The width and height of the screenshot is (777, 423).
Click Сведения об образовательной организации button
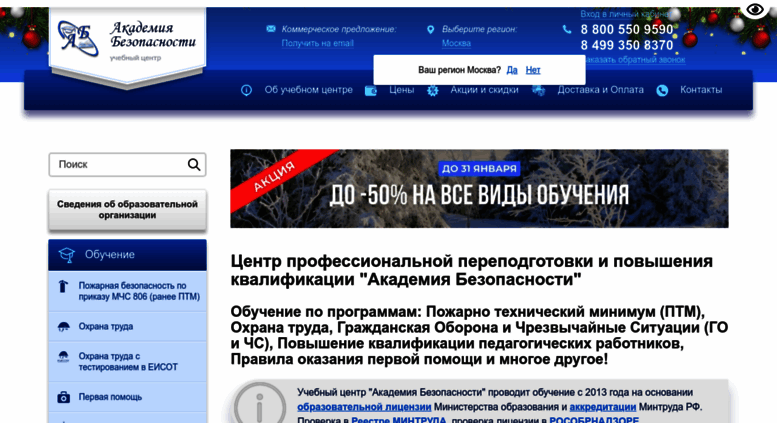(x=127, y=210)
